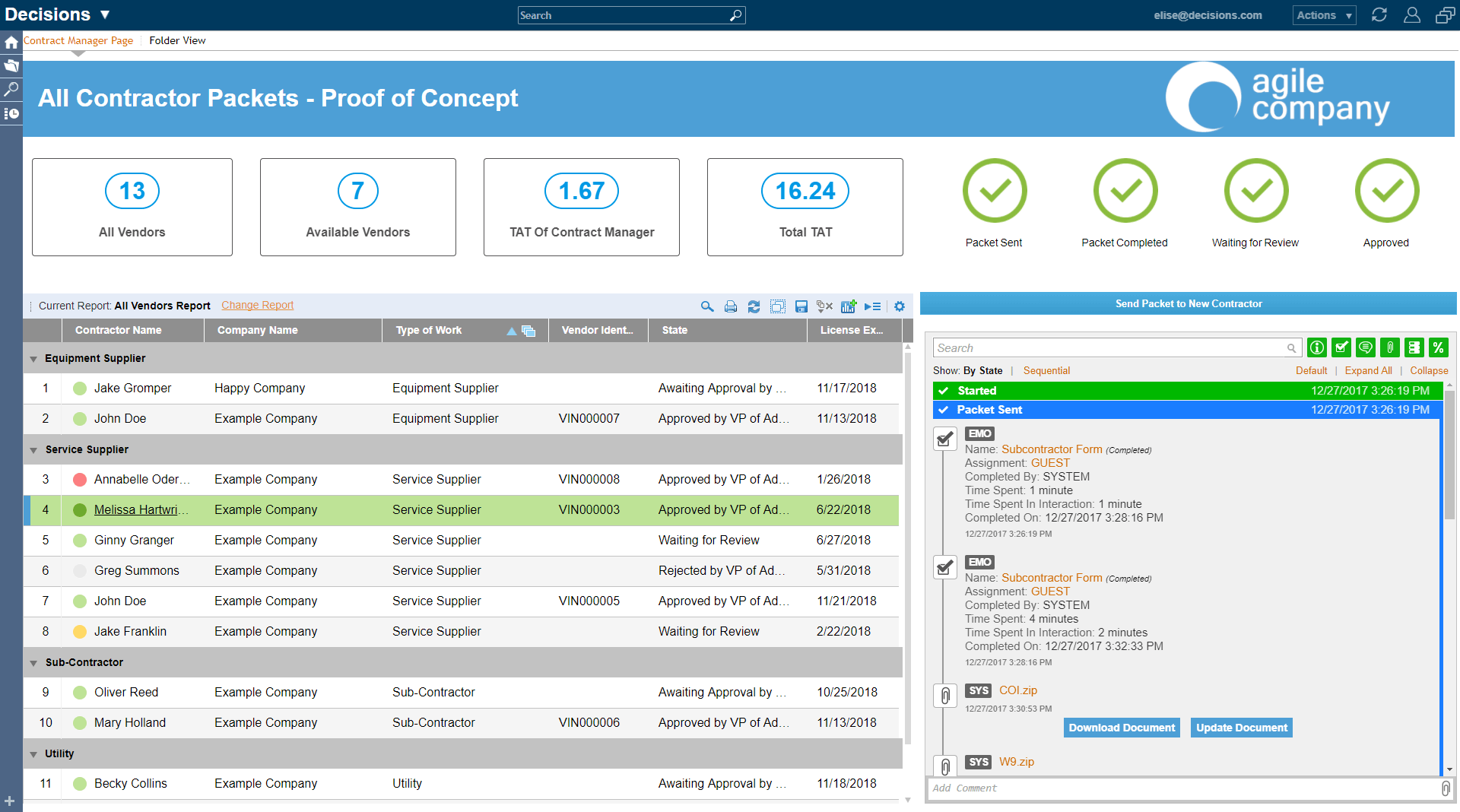Click Send Packet to New Contractor button
Screen dimensions: 1460x812
(1189, 303)
